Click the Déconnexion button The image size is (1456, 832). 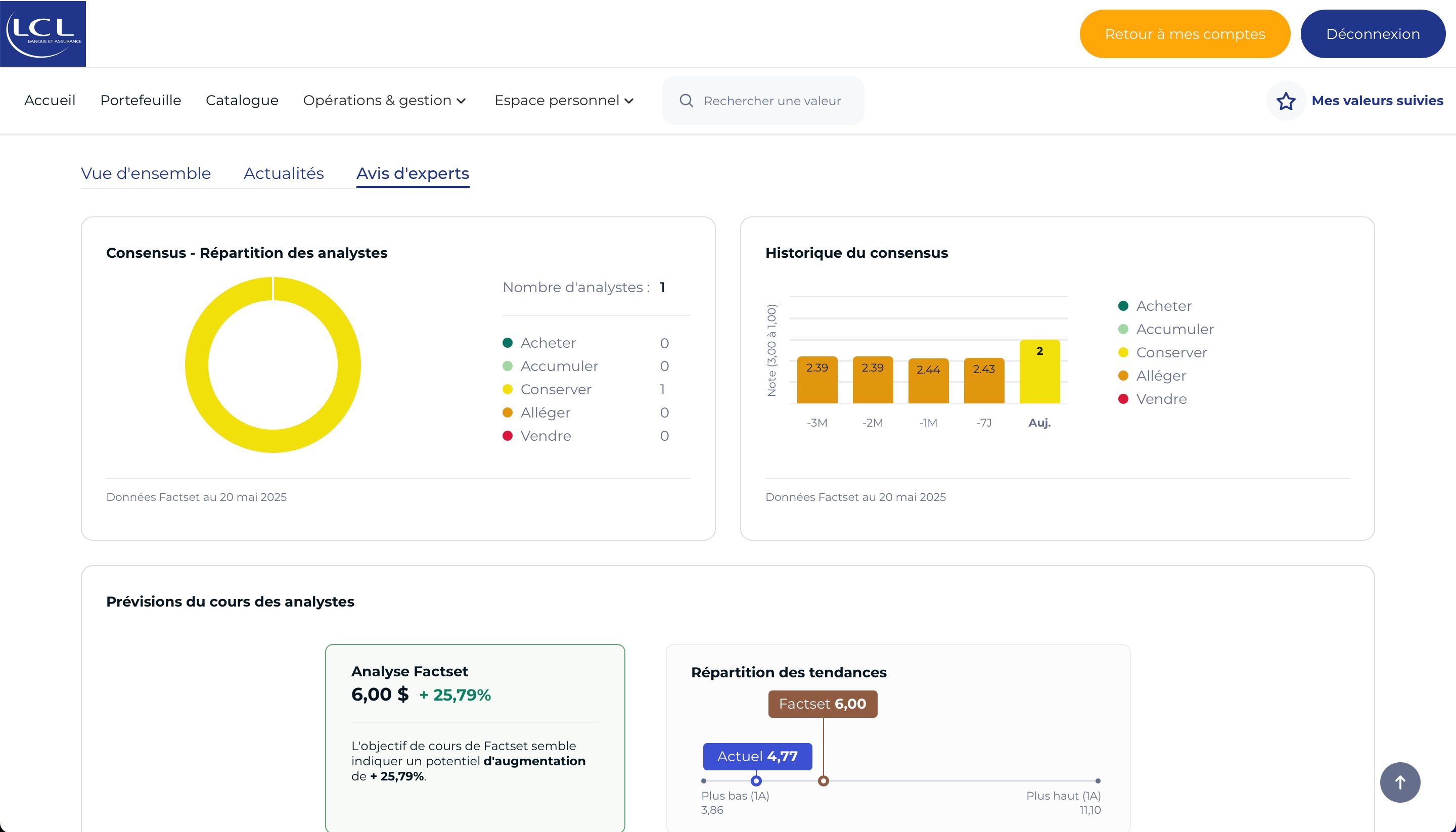pos(1373,34)
